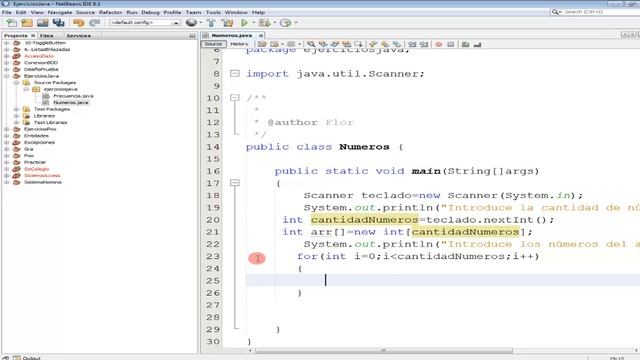
Task: Collapse the Javadoc comment fold at line 10
Action: (235, 98)
